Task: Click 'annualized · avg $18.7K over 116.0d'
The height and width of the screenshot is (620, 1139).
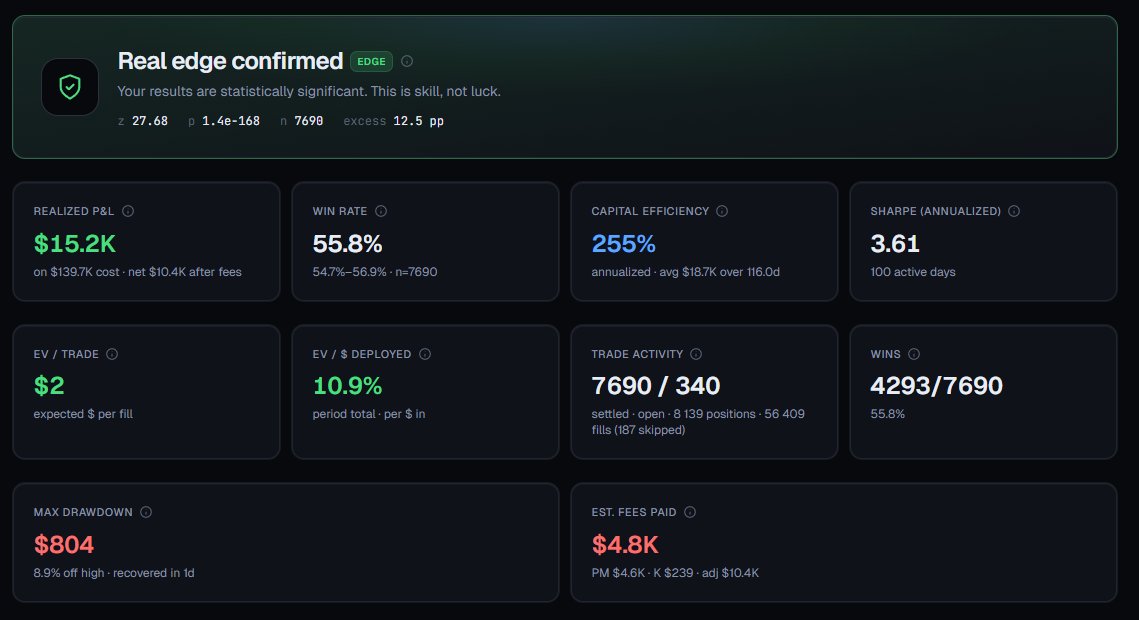Action: coord(686,272)
